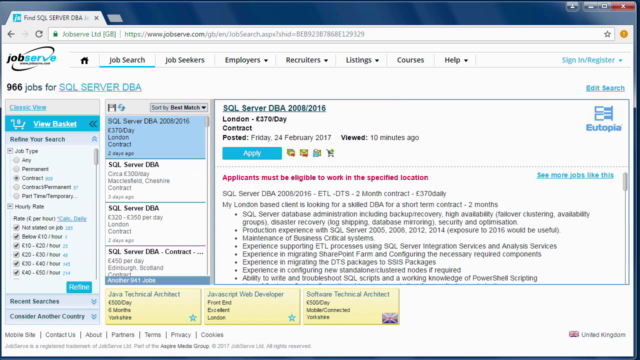The height and width of the screenshot is (360, 640).
Task: Reload the page in the browser
Action: pyautogui.click(x=39, y=34)
